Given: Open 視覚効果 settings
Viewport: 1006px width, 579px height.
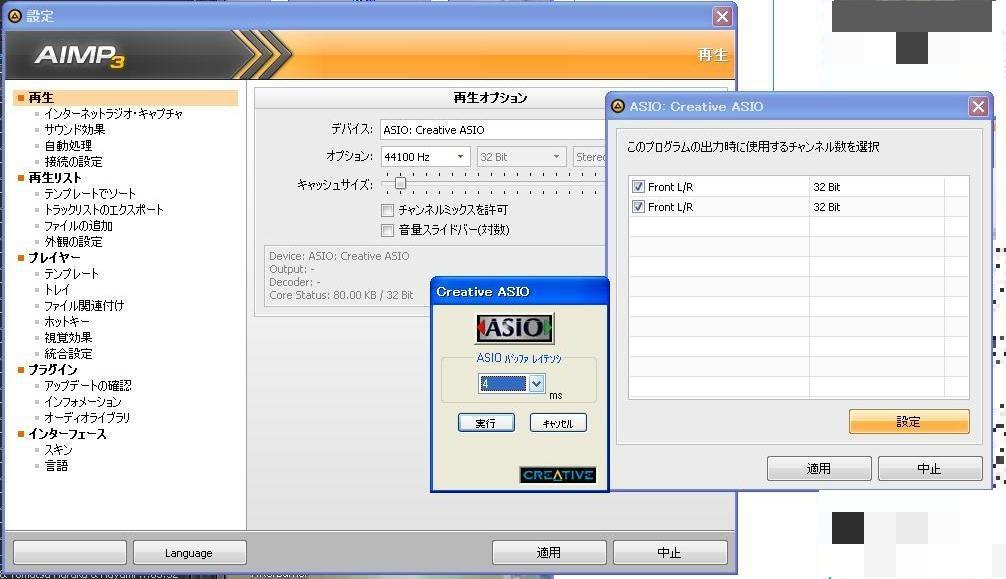Looking at the screenshot, I should point(68,338).
